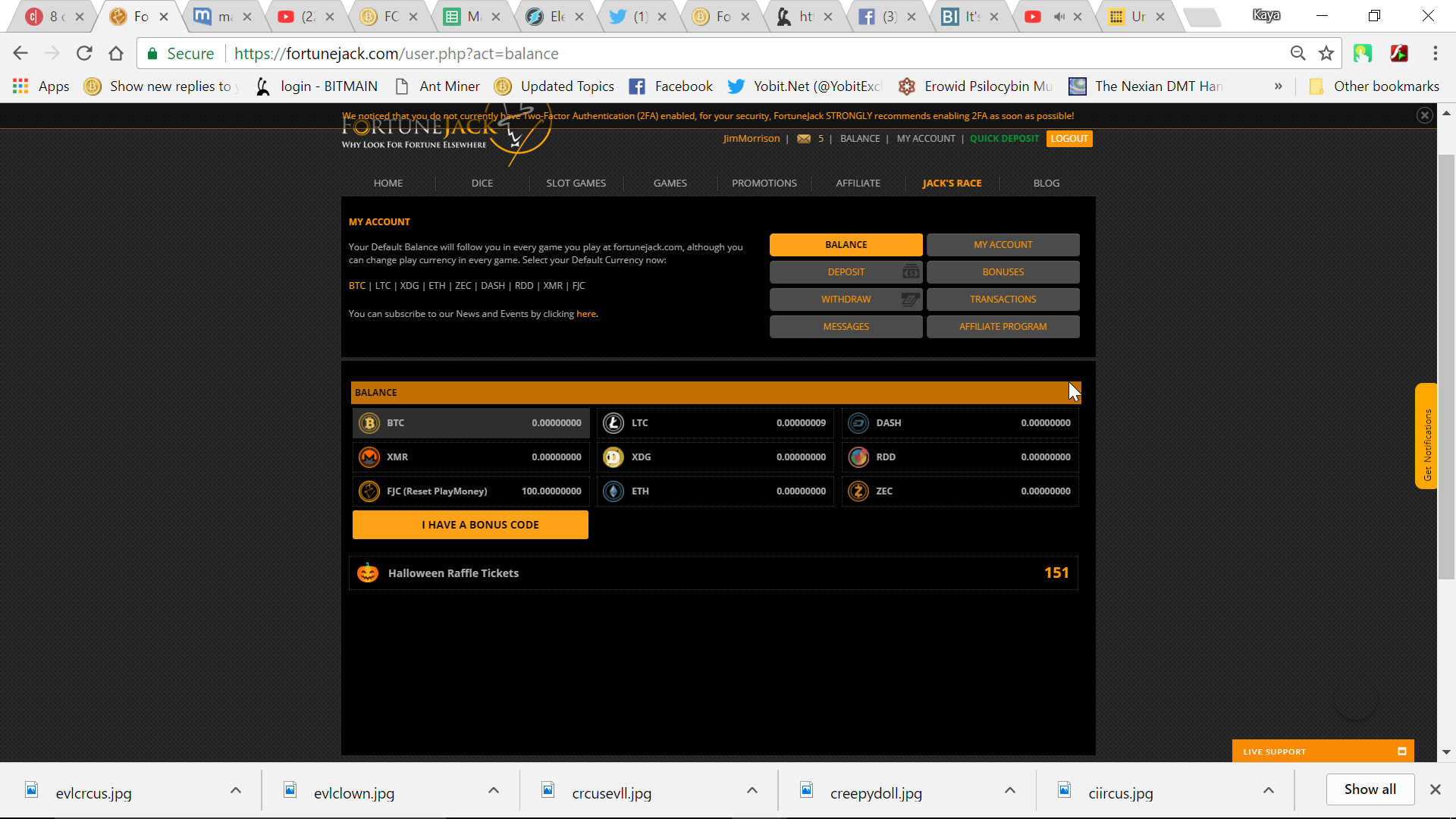Select ETH as default currency
Screen dimensions: 1456x819
tap(437, 286)
